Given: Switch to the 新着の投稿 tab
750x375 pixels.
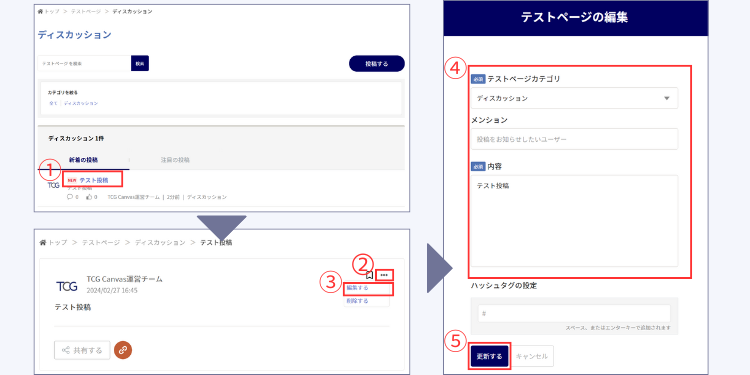Looking at the screenshot, I should point(84,159).
